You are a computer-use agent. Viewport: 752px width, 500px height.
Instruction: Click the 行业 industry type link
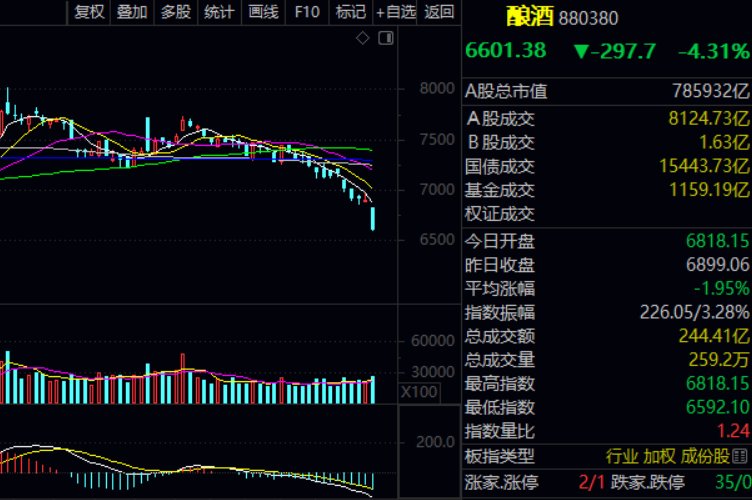tap(622, 456)
